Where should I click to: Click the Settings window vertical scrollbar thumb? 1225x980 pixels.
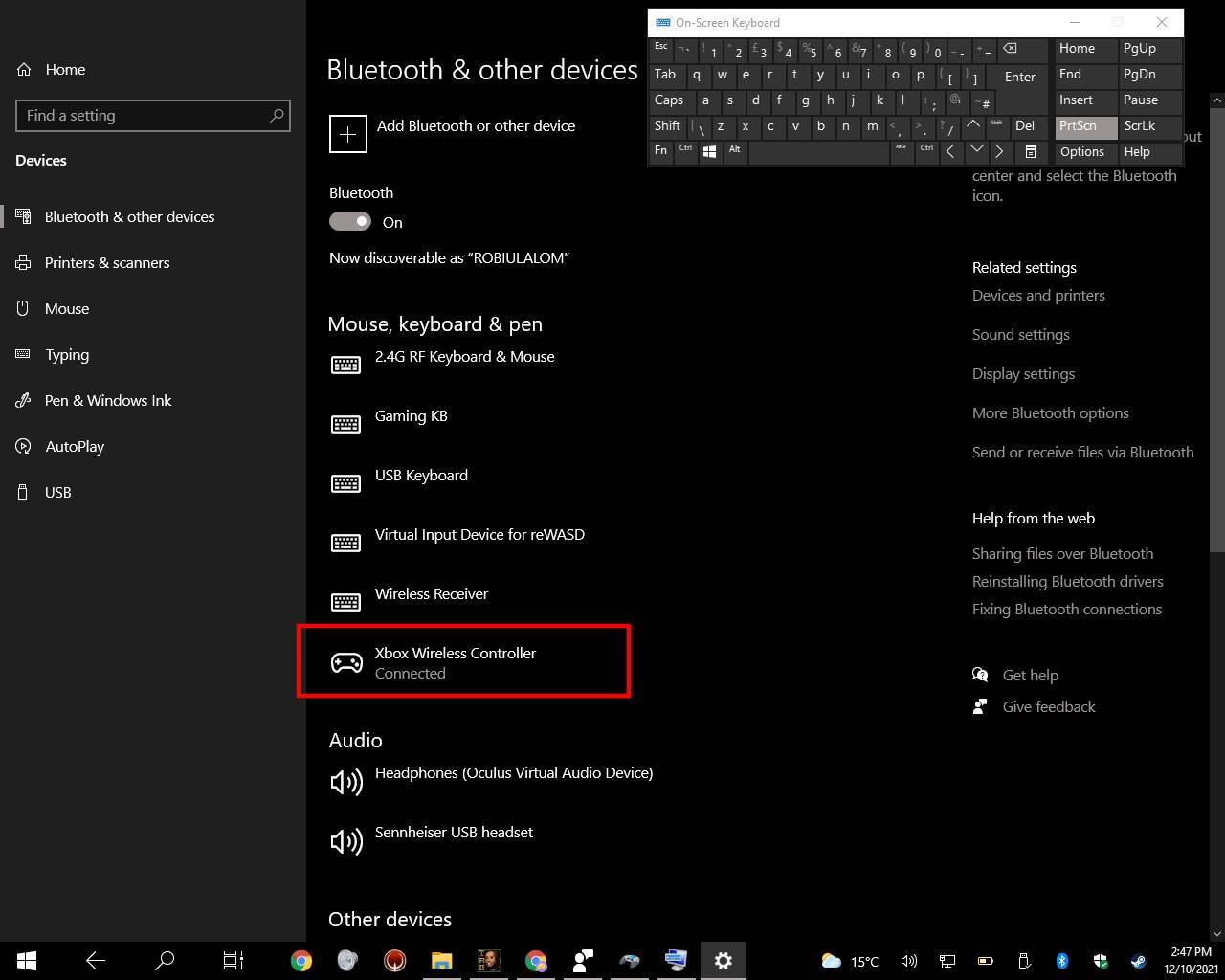[1217, 328]
